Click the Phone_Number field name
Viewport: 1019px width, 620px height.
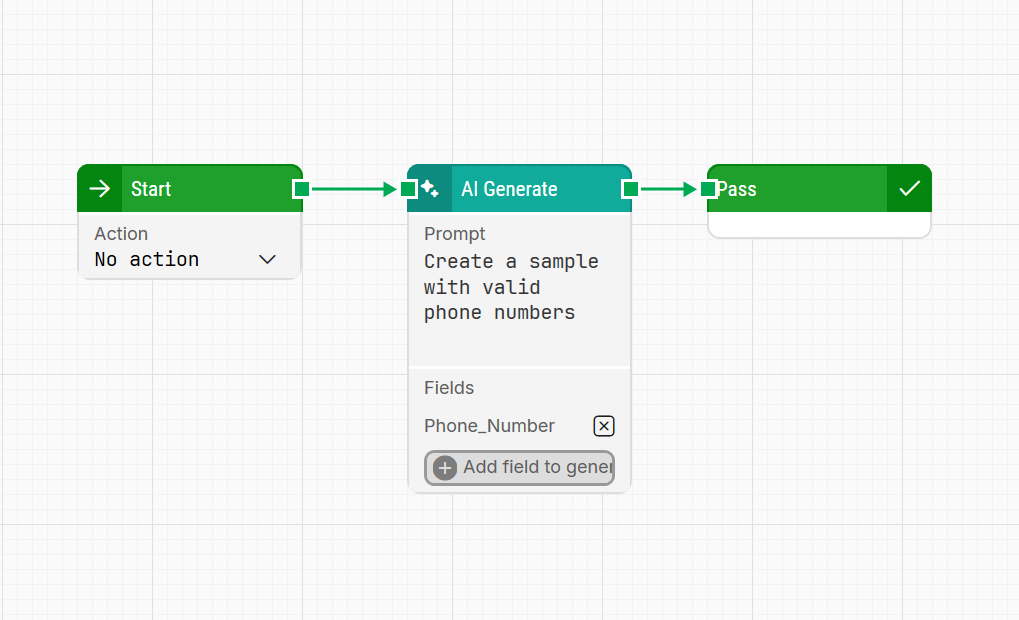click(489, 426)
